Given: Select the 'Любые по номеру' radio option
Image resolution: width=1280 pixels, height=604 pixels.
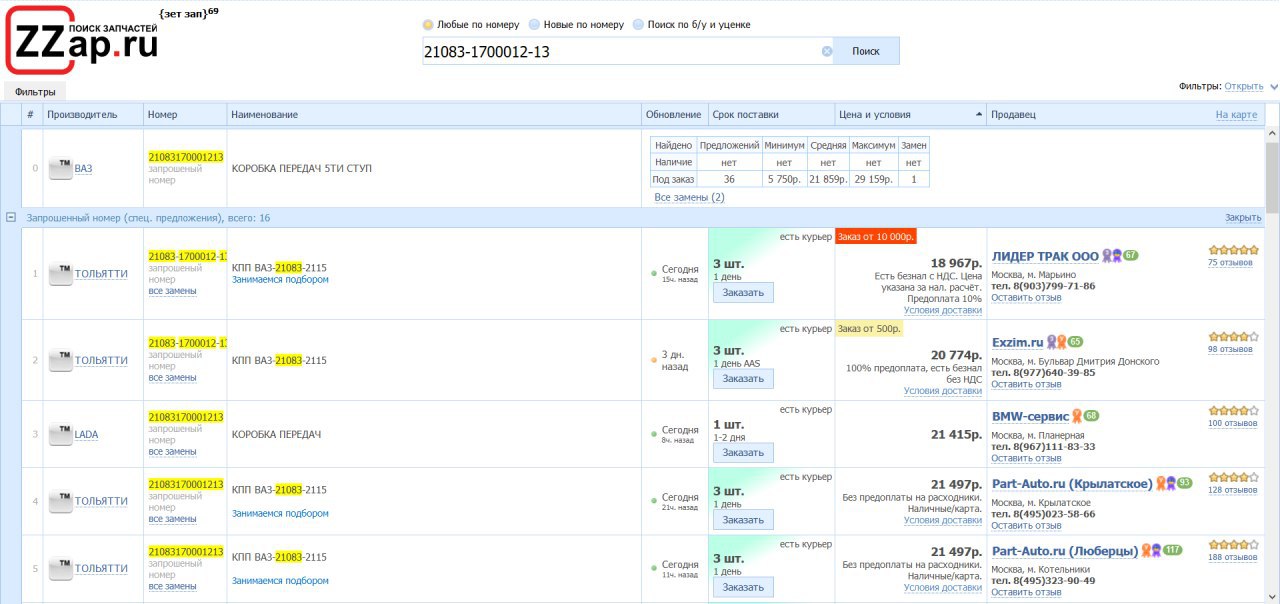Looking at the screenshot, I should [428, 24].
